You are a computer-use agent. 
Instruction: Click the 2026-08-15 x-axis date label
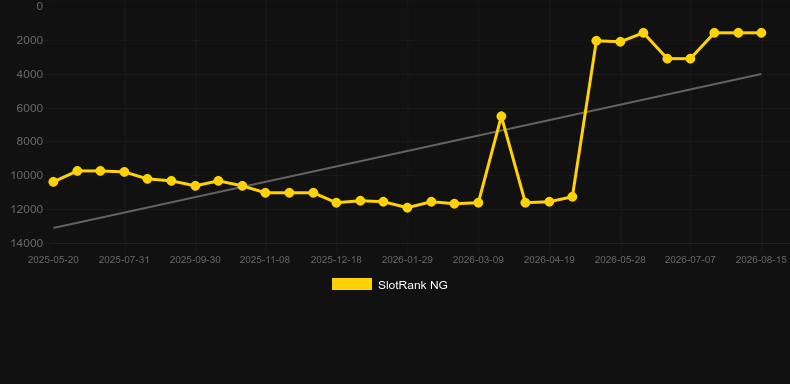click(x=761, y=260)
